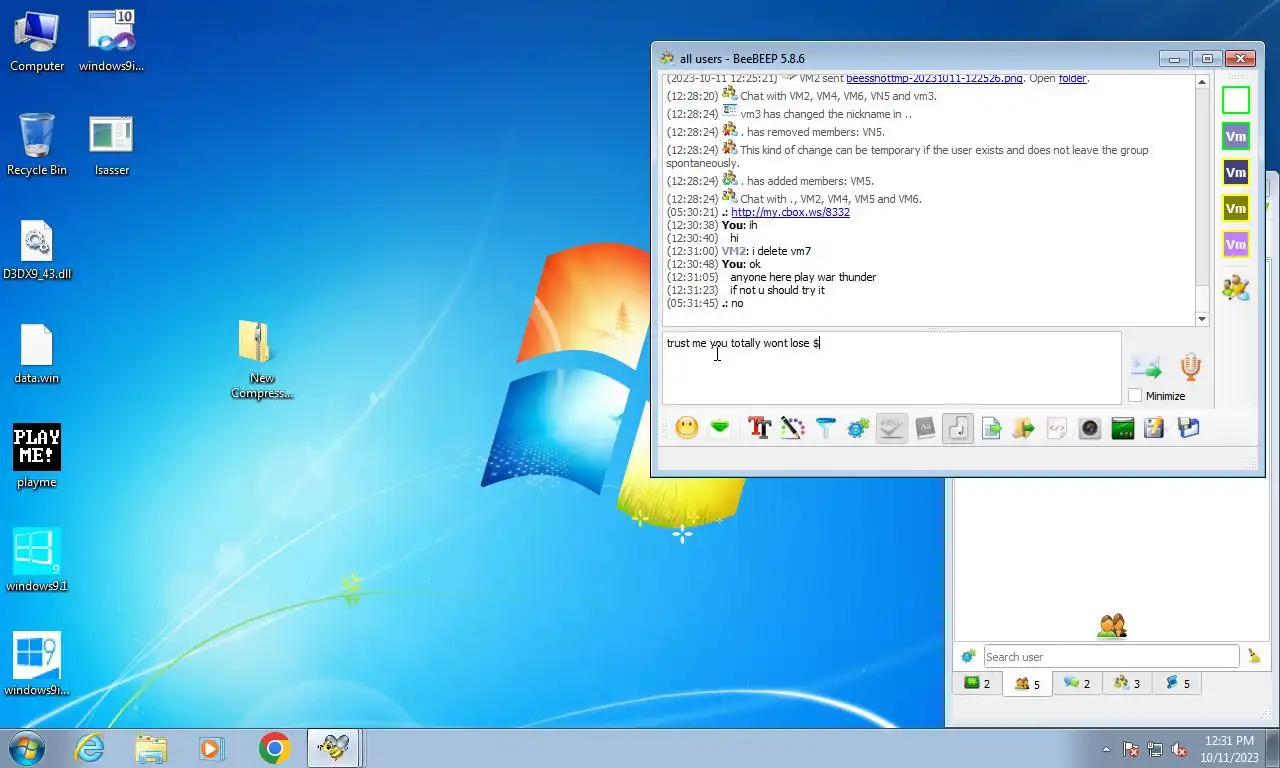Select the Recycle Bin desktop icon
Viewport: 1280px width, 768px height.
(37, 144)
